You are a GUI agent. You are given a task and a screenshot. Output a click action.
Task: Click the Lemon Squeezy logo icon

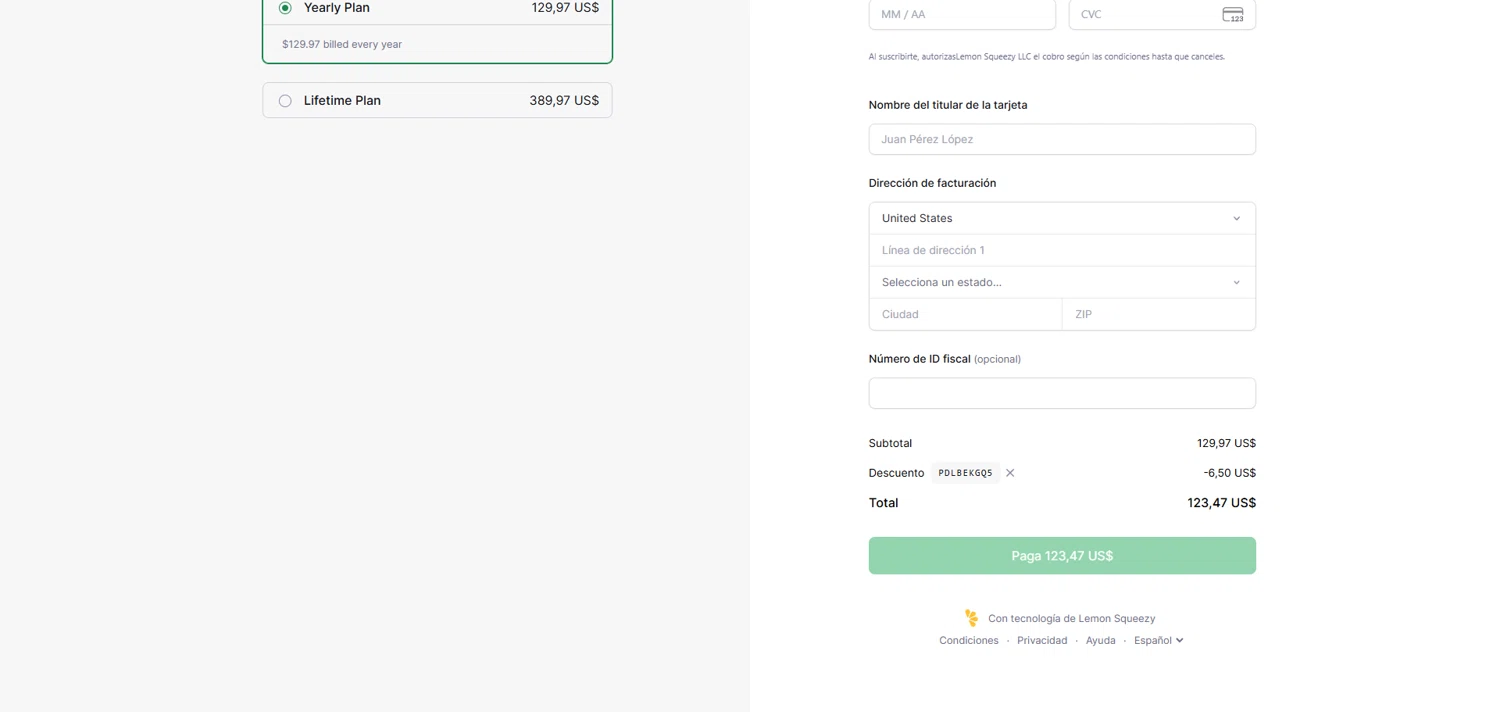coord(971,618)
